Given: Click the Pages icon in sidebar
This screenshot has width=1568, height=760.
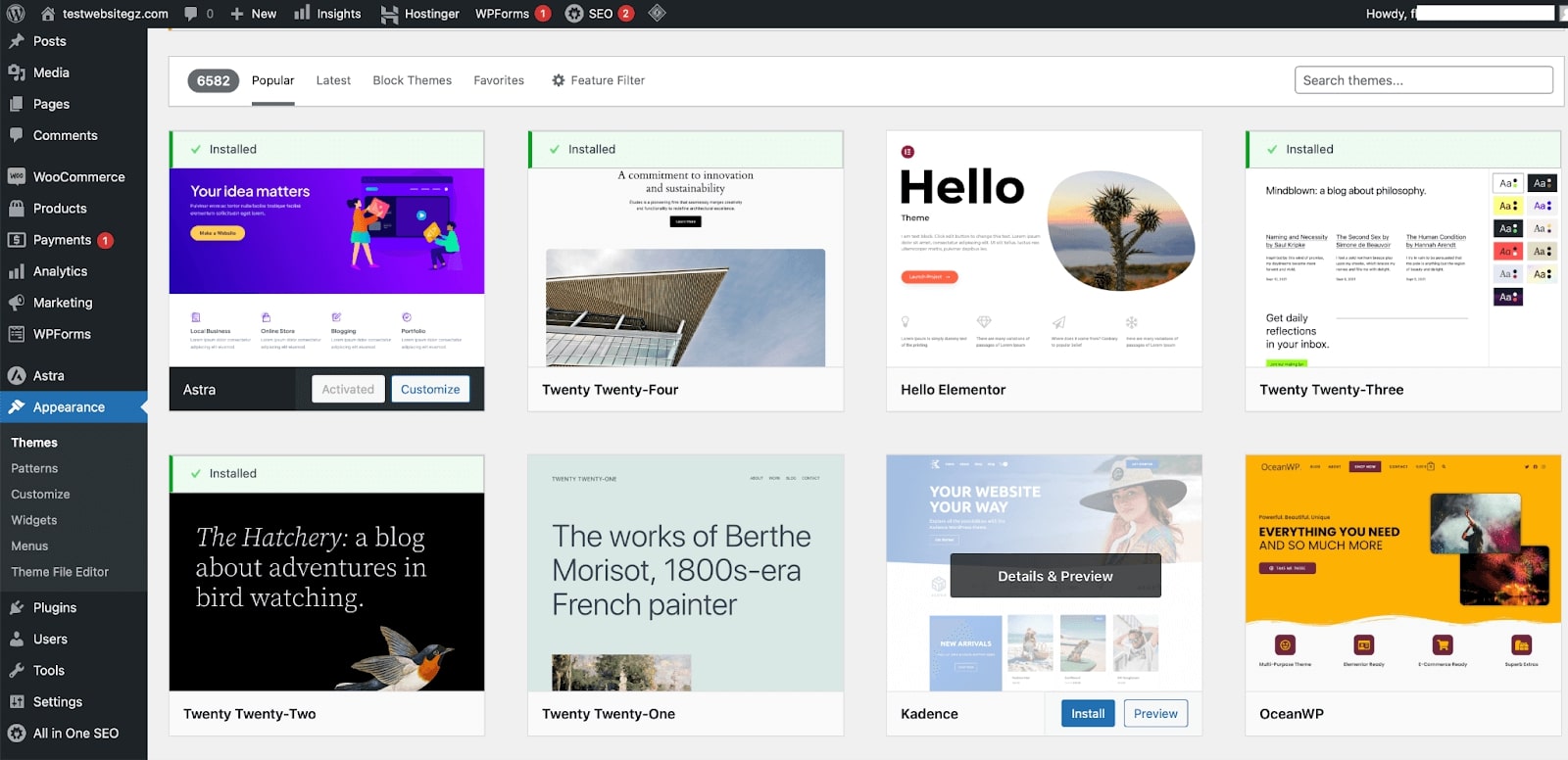Looking at the screenshot, I should coord(17,104).
